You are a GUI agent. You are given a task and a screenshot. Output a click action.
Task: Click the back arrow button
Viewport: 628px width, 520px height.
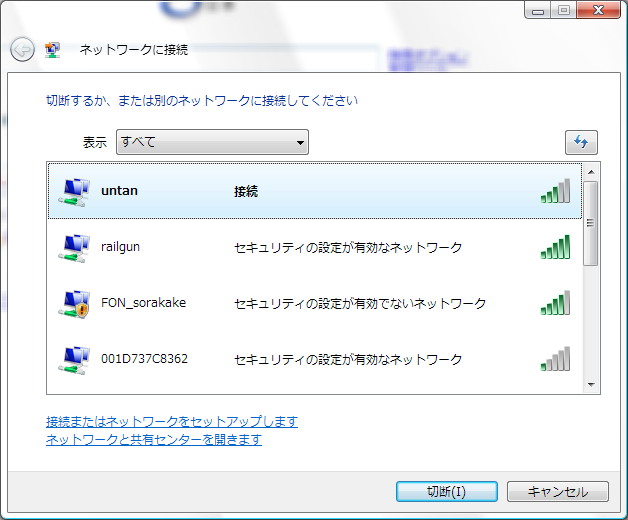[x=22, y=49]
